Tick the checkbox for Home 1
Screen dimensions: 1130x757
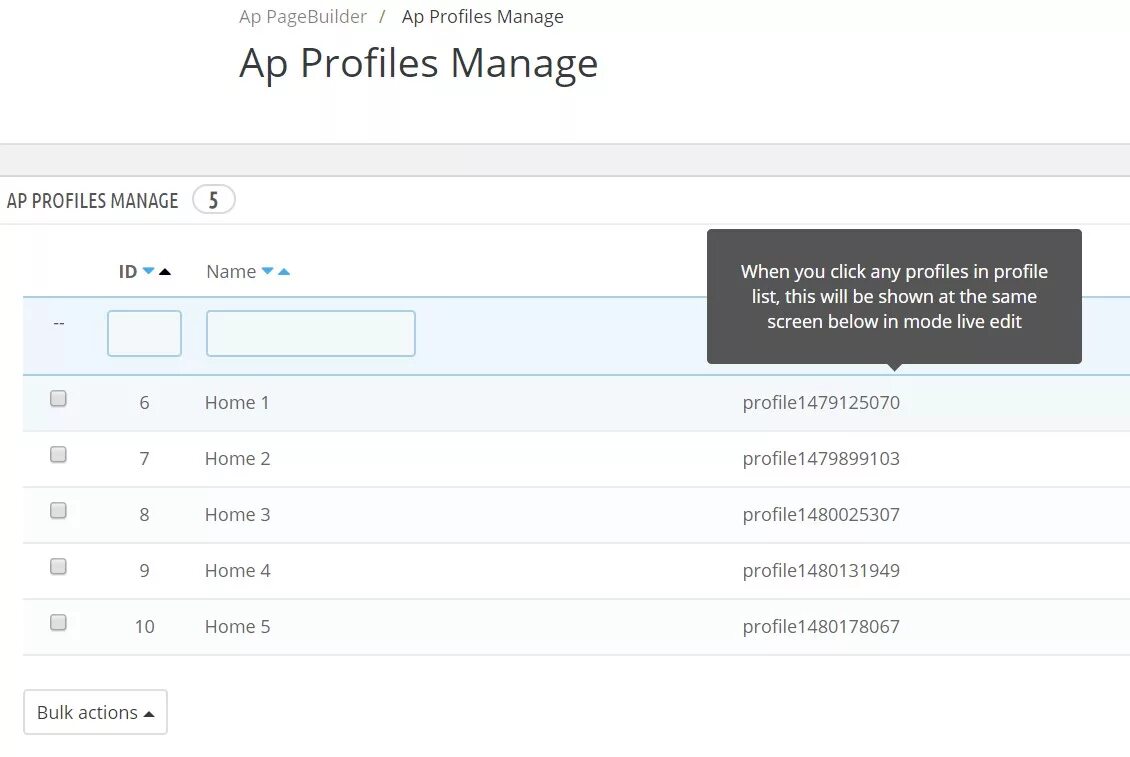[59, 399]
